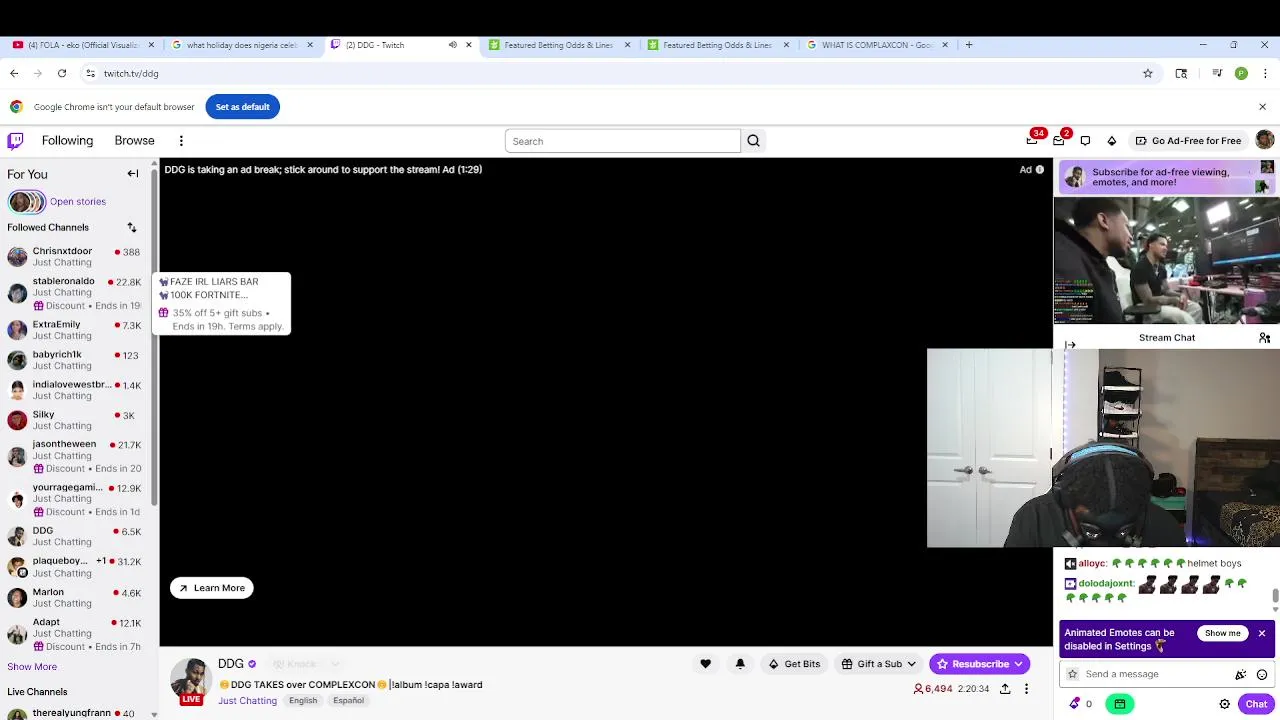Click the purple Chat send button
Screen dimensions: 1280x720
tap(1256, 704)
